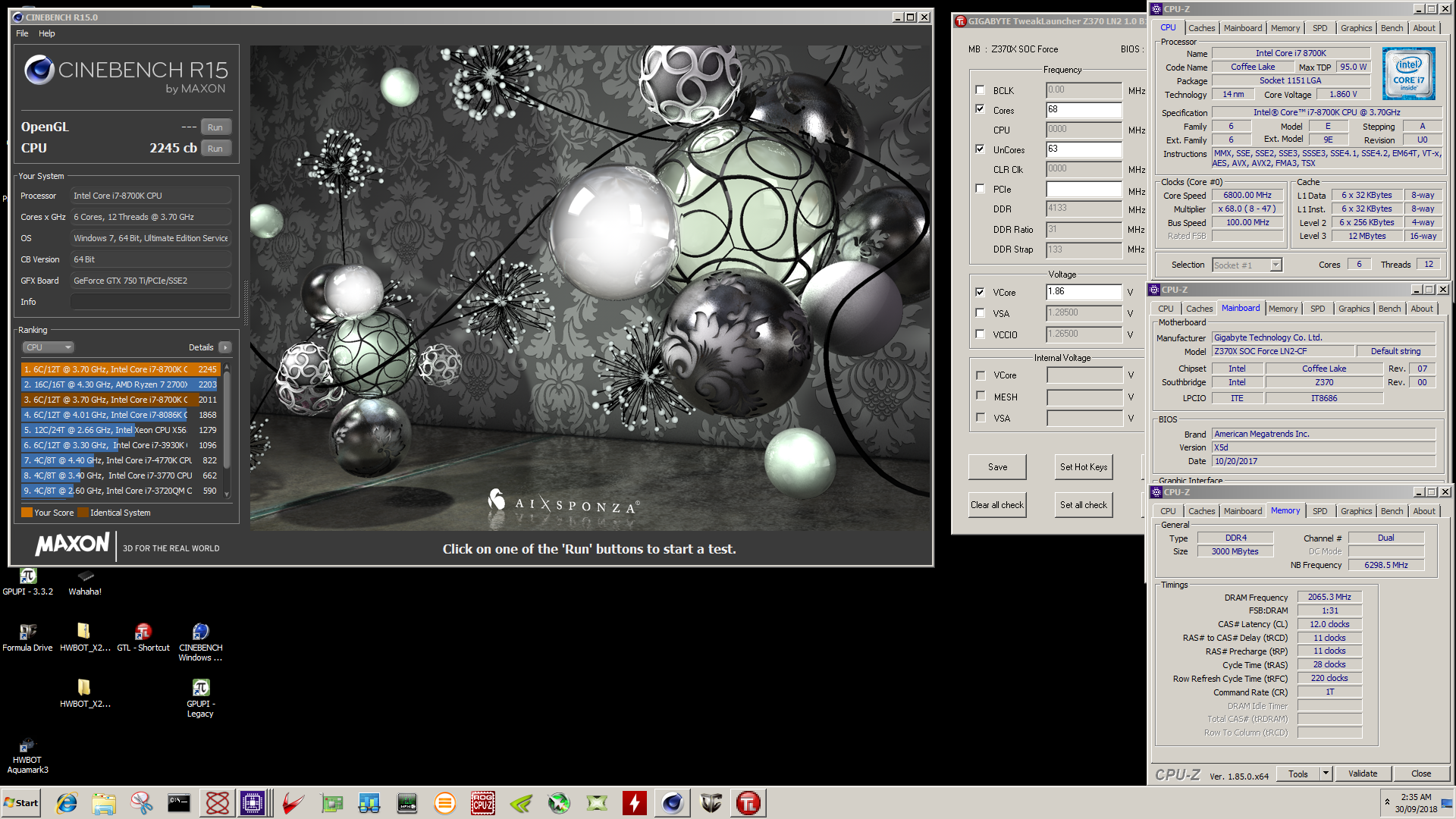Click Clear all check button
1456x819 pixels.
pyautogui.click(x=997, y=505)
